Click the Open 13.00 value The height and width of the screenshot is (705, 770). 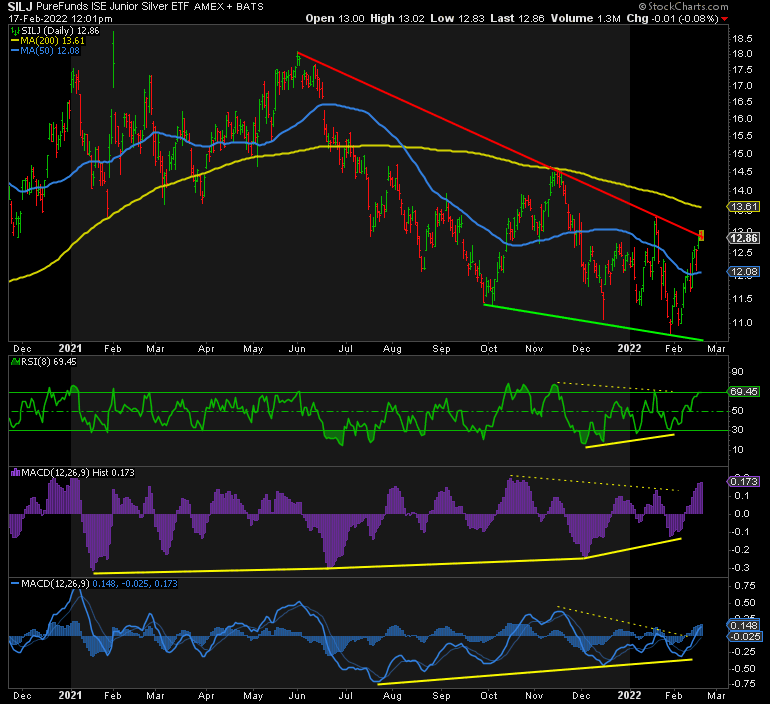(x=335, y=19)
